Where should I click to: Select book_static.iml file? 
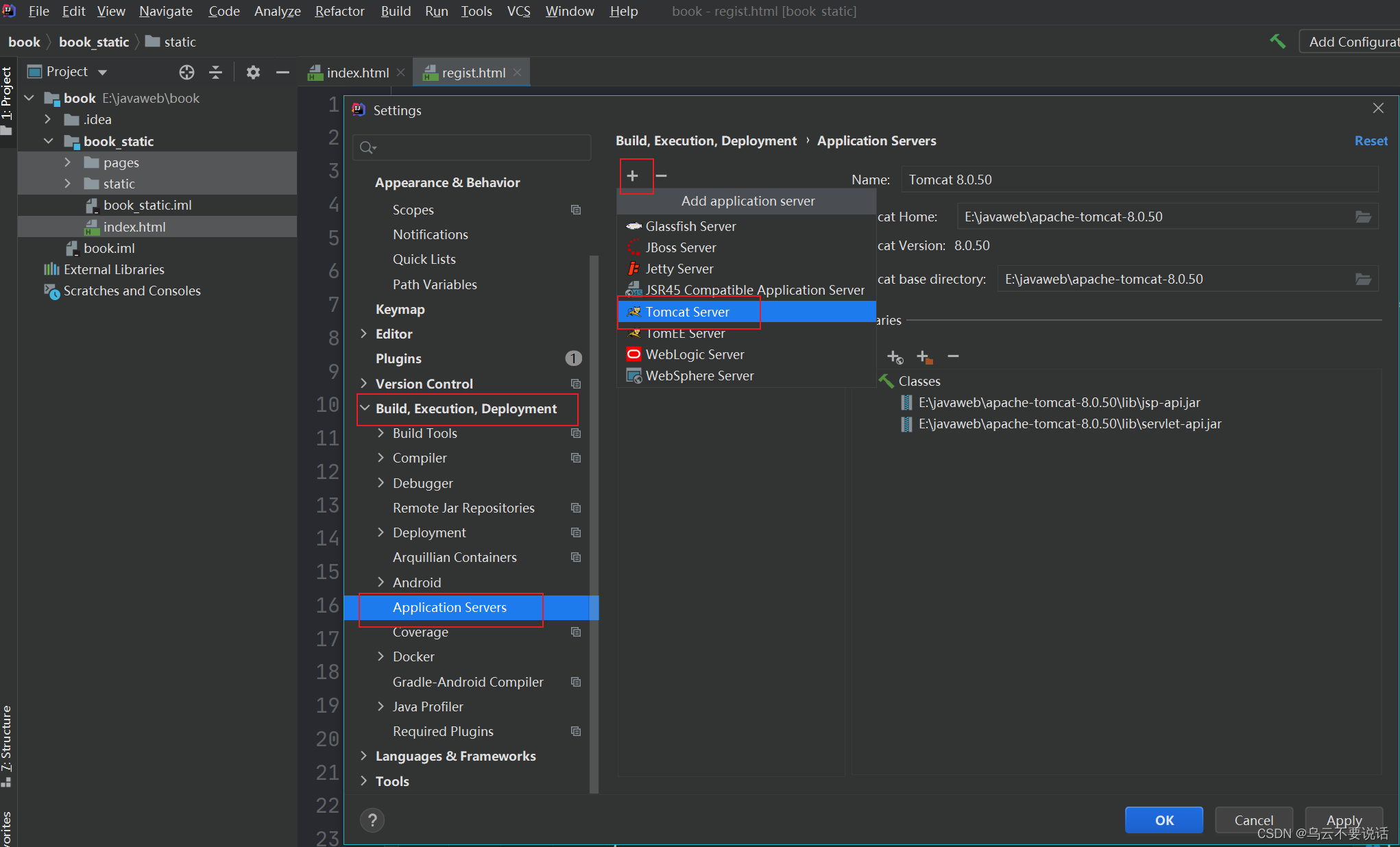click(x=147, y=205)
